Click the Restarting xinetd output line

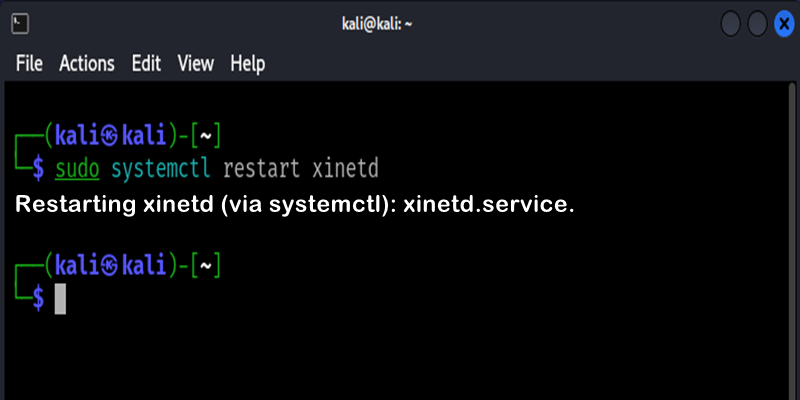(x=295, y=205)
